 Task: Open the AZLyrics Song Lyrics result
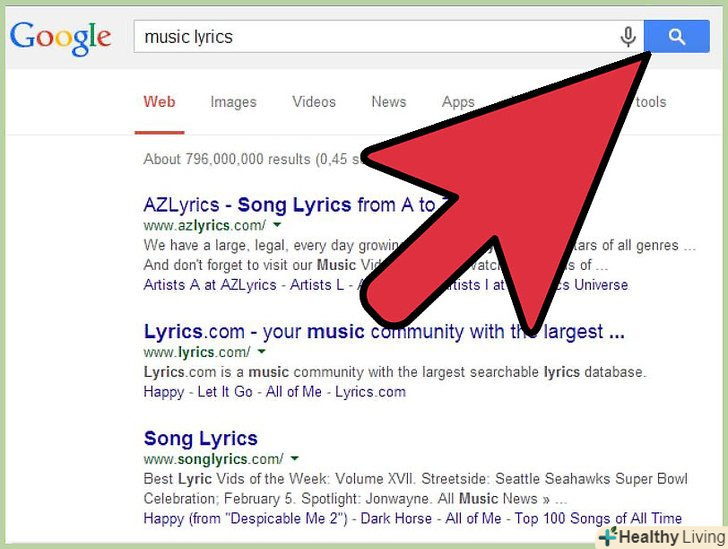pyautogui.click(x=290, y=205)
